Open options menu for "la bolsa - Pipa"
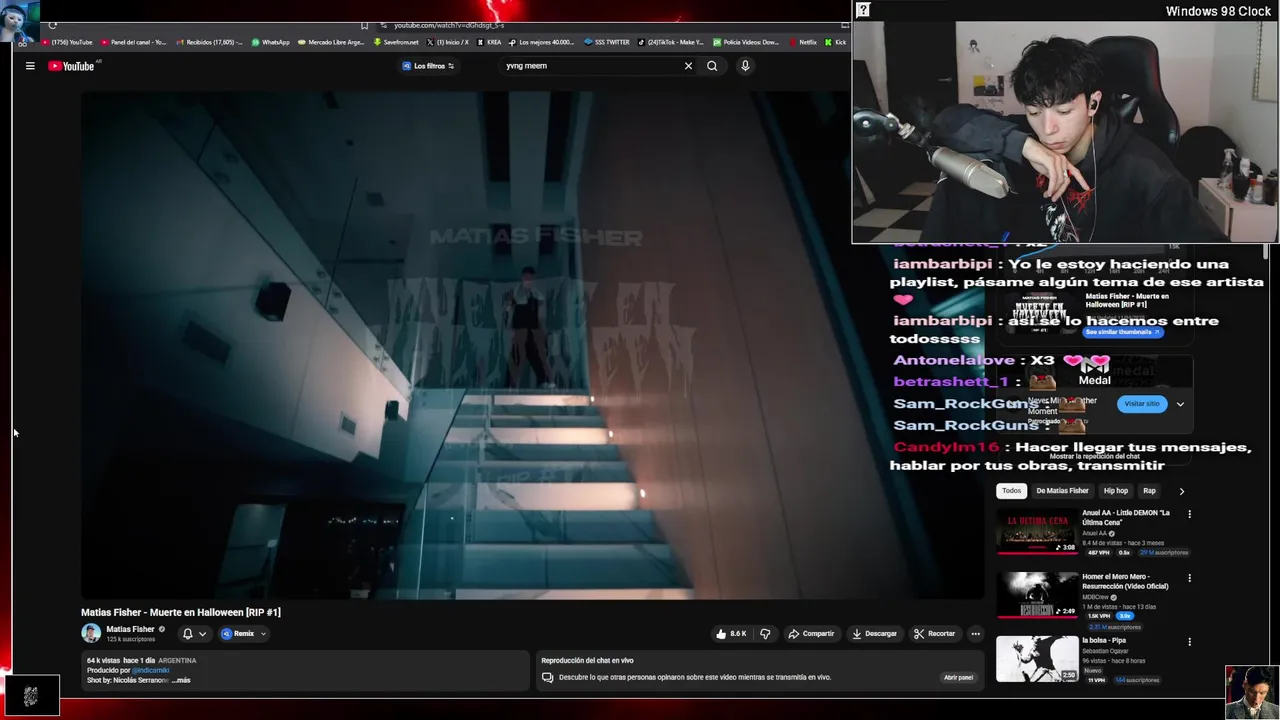The width and height of the screenshot is (1280, 720). point(1189,642)
